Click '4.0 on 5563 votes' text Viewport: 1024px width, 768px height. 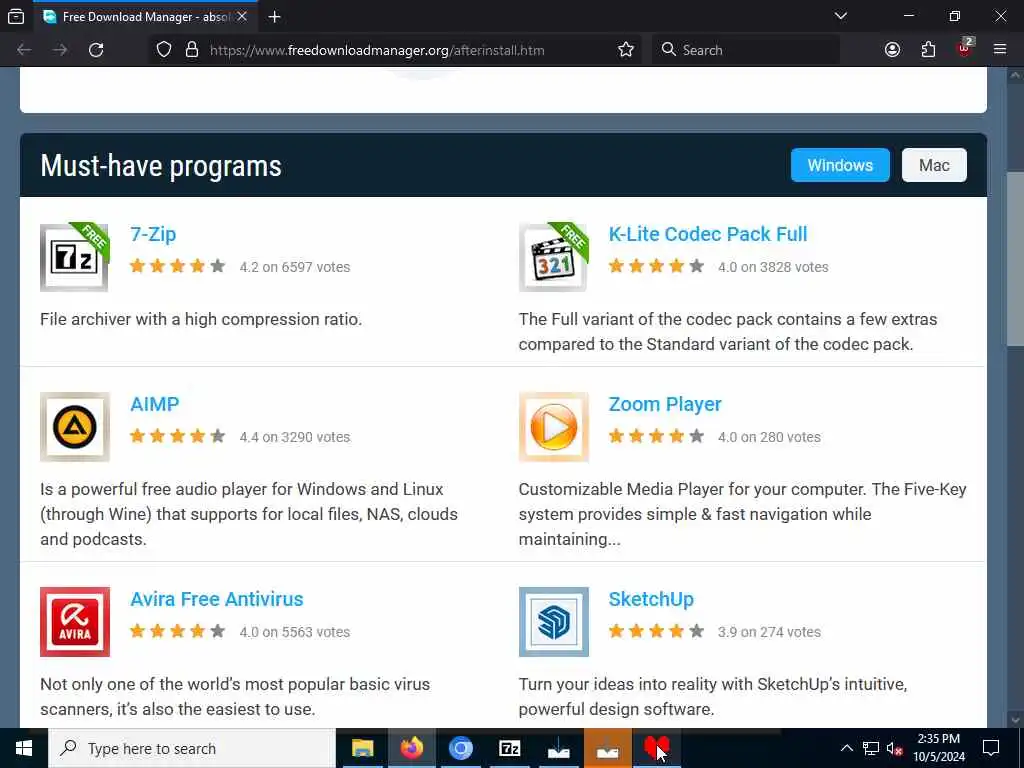(x=295, y=632)
